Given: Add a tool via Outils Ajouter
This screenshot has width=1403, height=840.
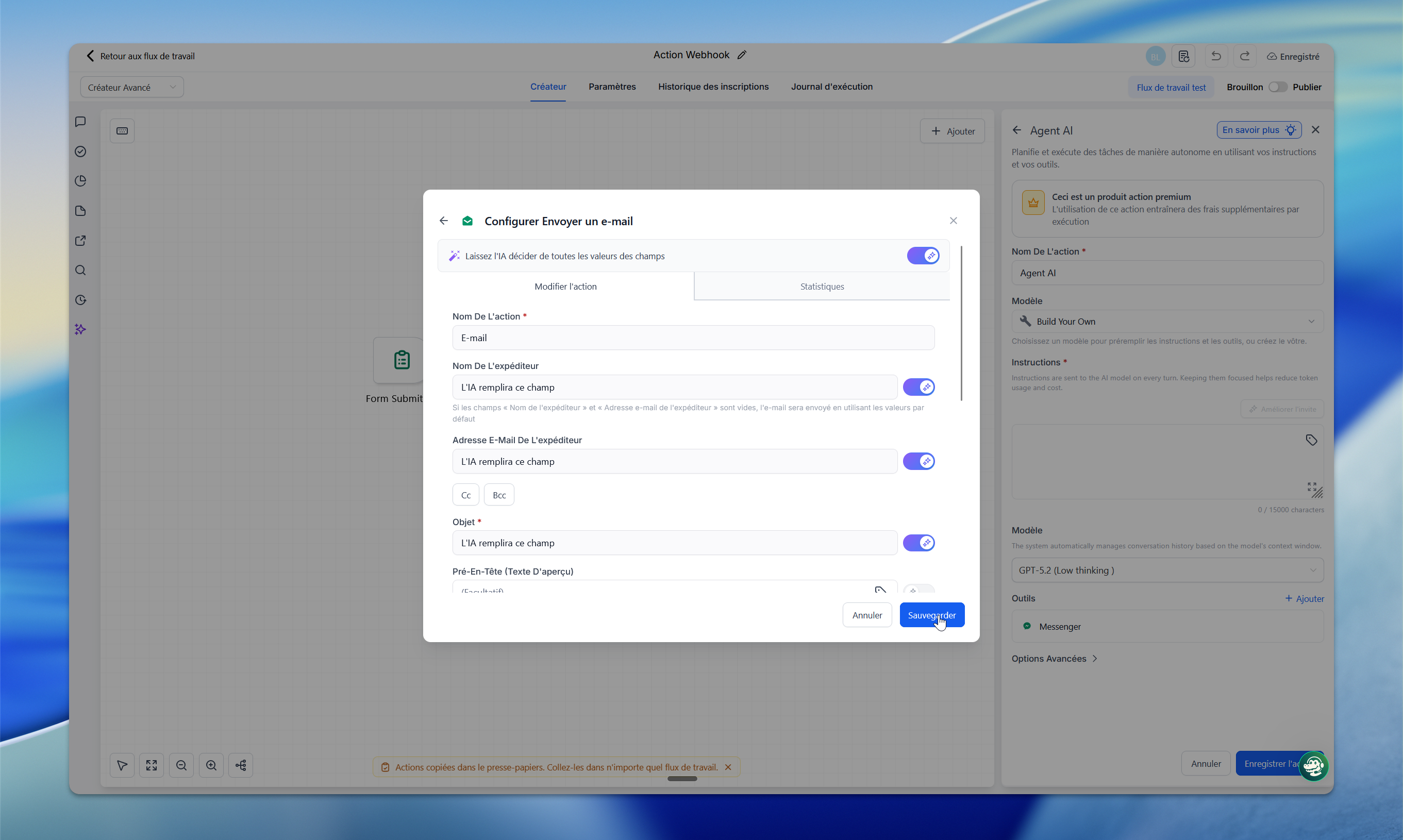Looking at the screenshot, I should coord(1304,598).
